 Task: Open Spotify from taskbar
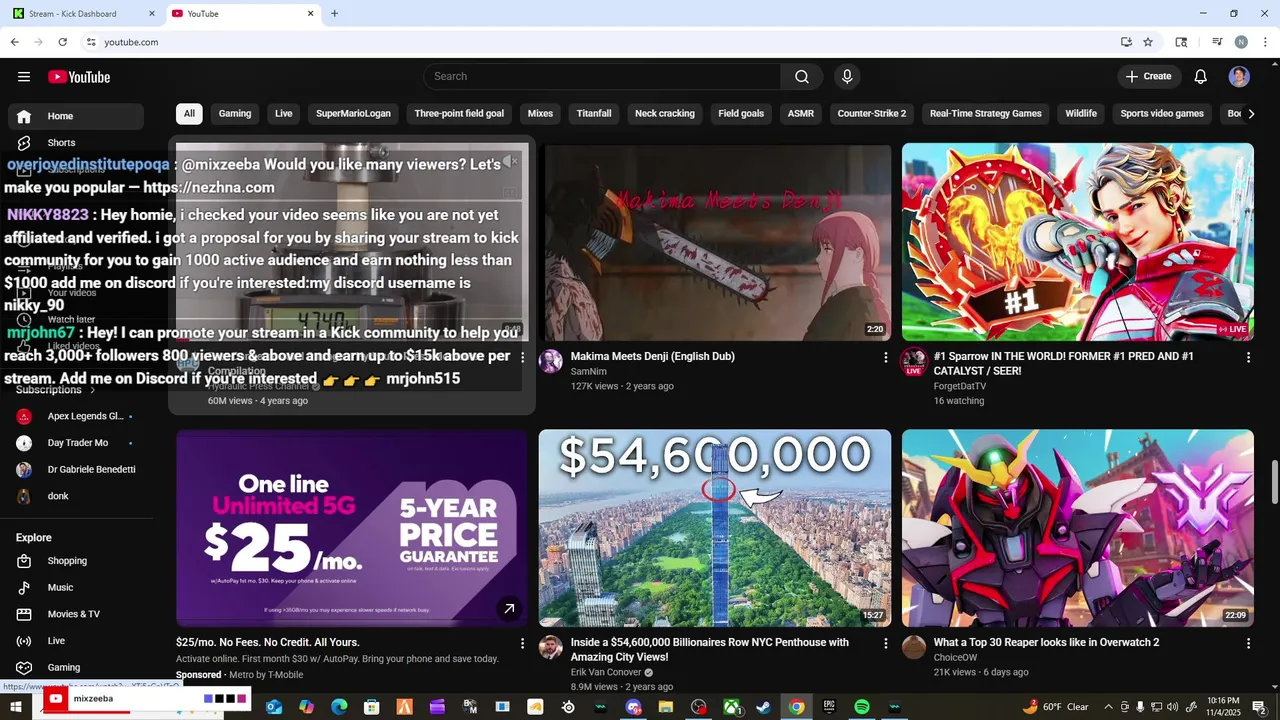(x=862, y=707)
